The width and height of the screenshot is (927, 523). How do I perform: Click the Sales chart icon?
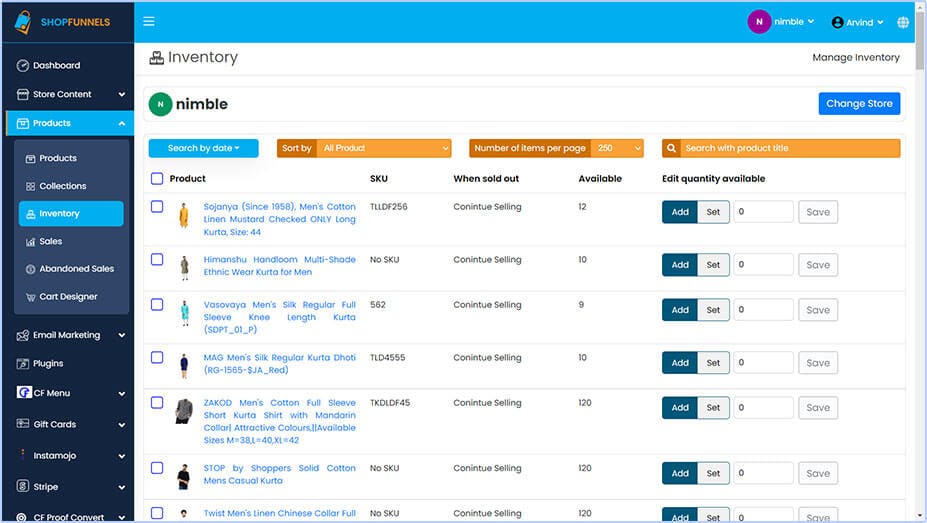tap(30, 242)
